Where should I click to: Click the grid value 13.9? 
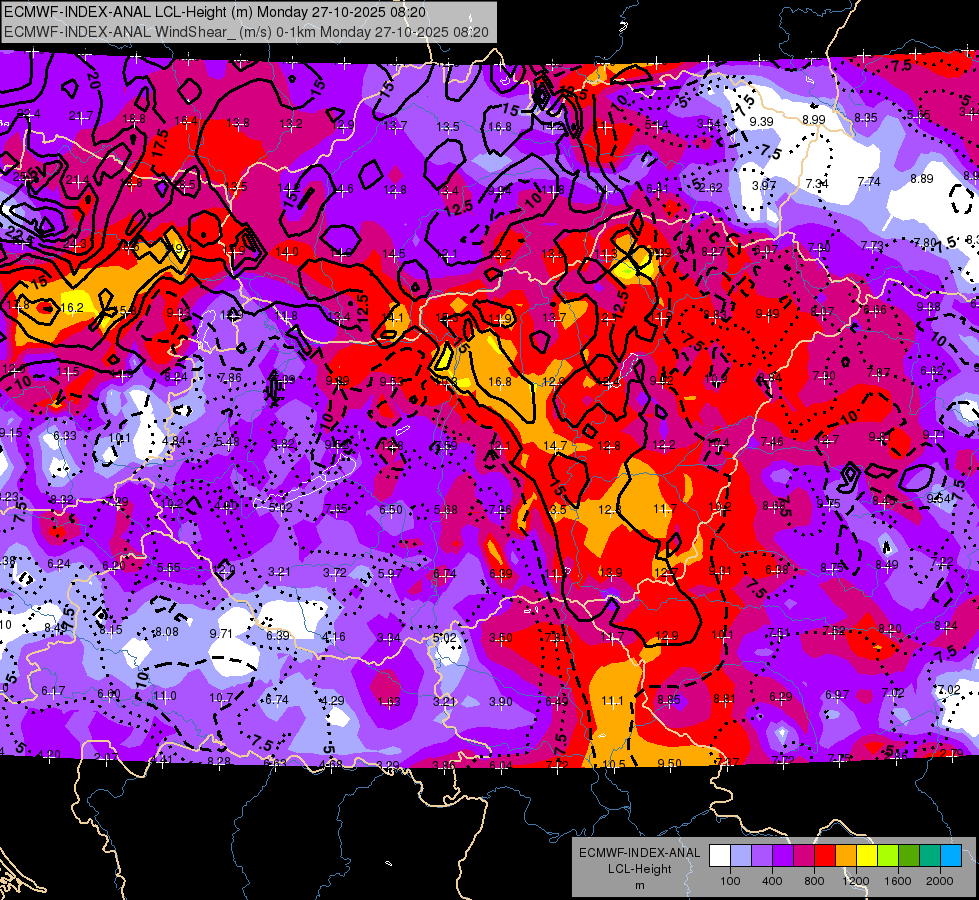point(611,573)
